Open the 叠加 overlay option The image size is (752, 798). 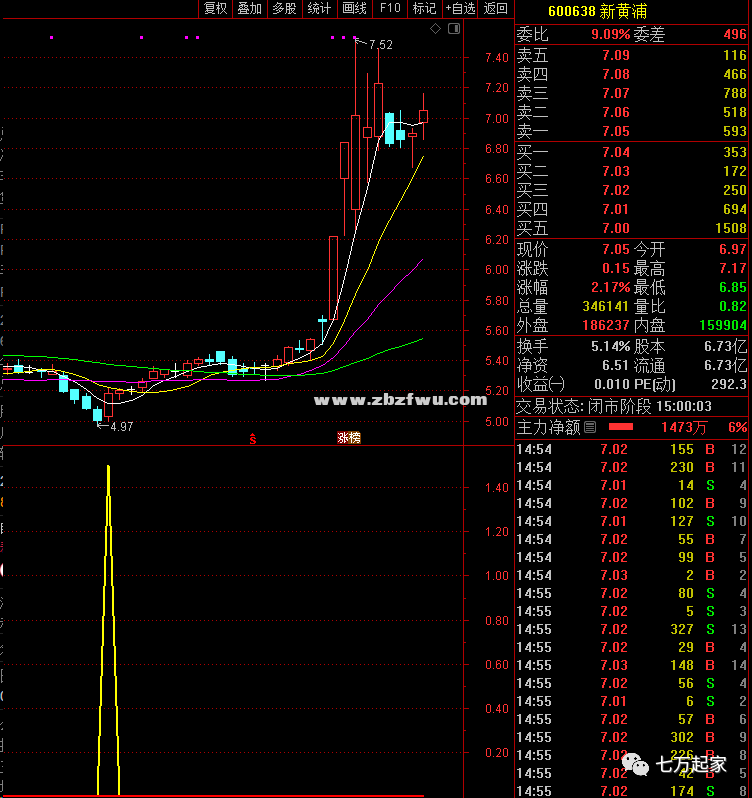click(x=250, y=9)
